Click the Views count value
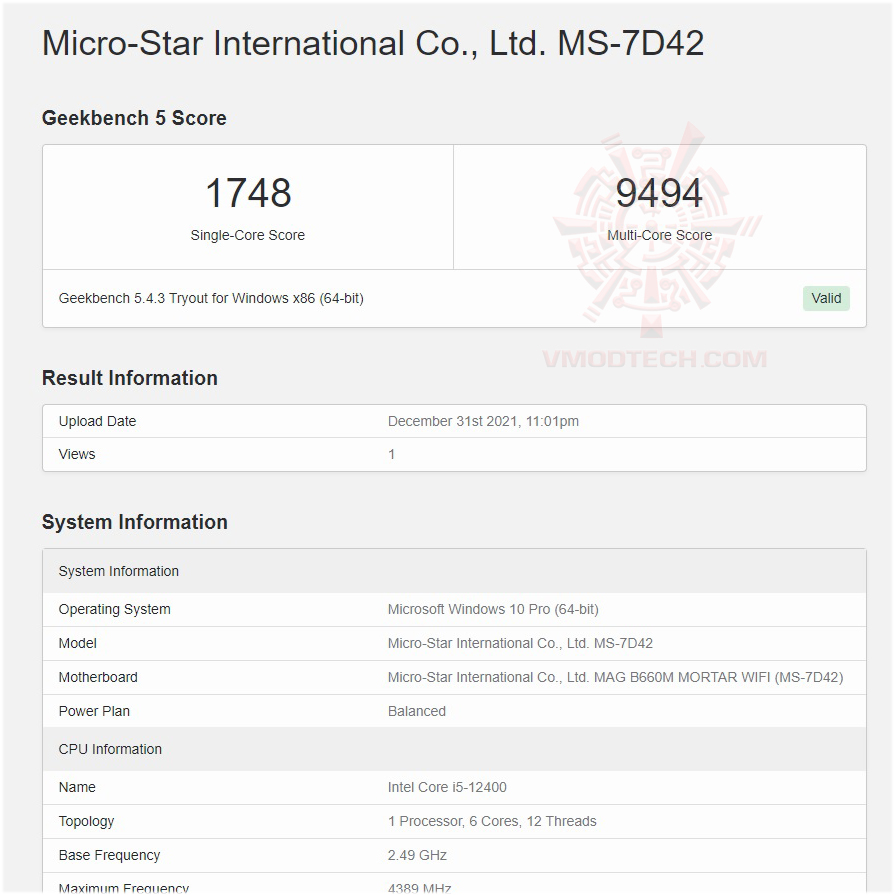The image size is (895, 895). 391,454
